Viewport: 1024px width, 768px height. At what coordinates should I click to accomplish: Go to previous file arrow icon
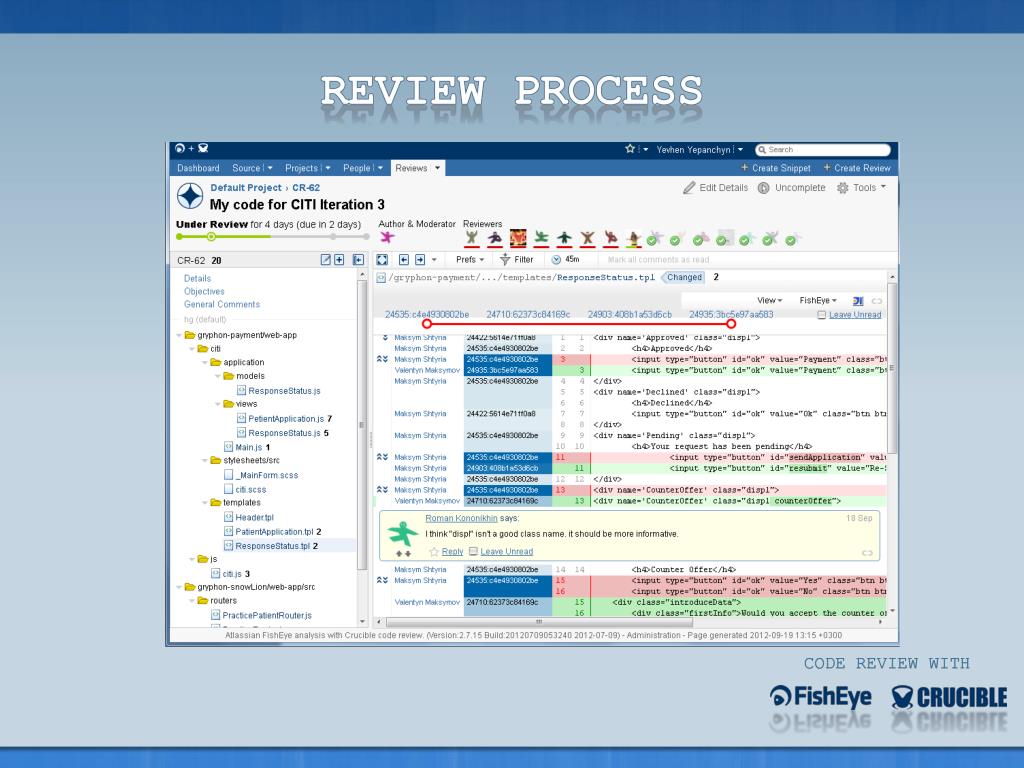click(404, 260)
